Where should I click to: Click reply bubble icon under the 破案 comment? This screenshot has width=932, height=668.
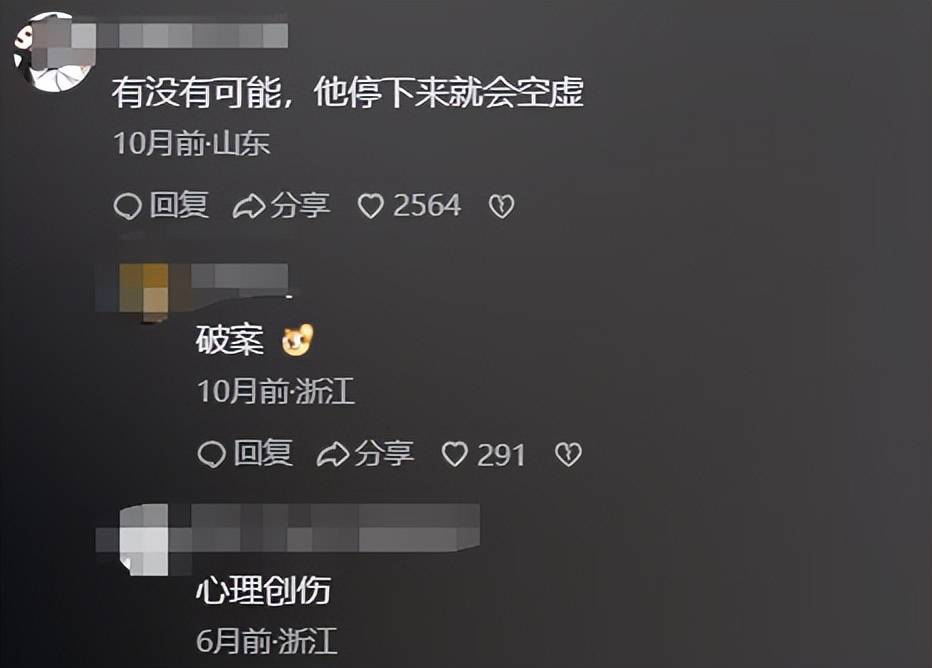[211, 455]
